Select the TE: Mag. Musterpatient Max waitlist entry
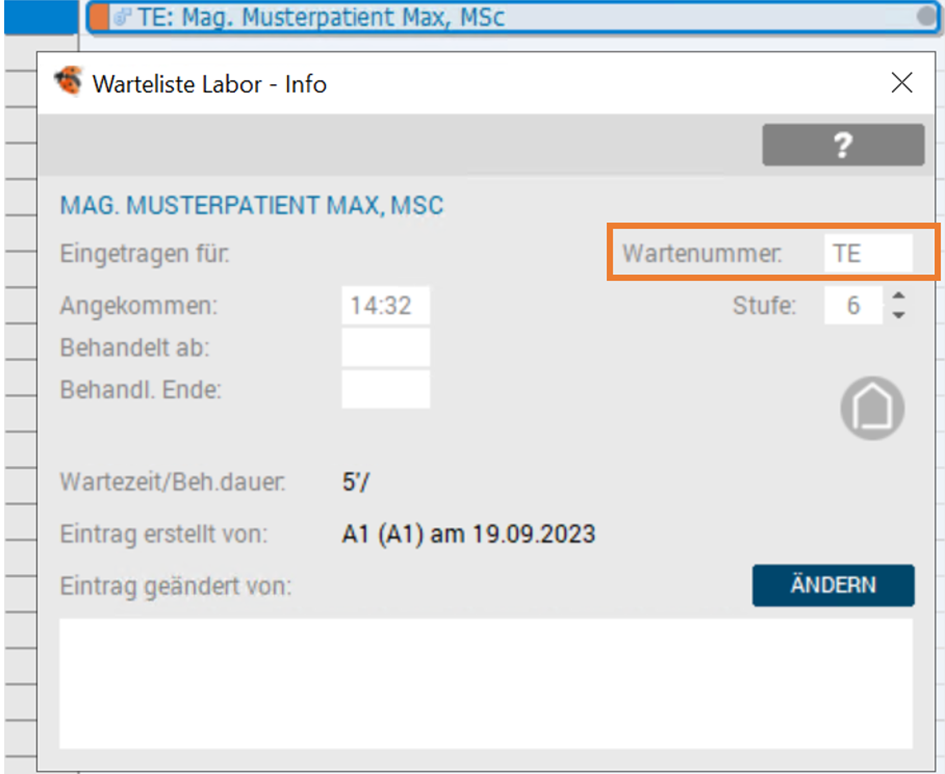945x774 pixels. click(x=512, y=17)
